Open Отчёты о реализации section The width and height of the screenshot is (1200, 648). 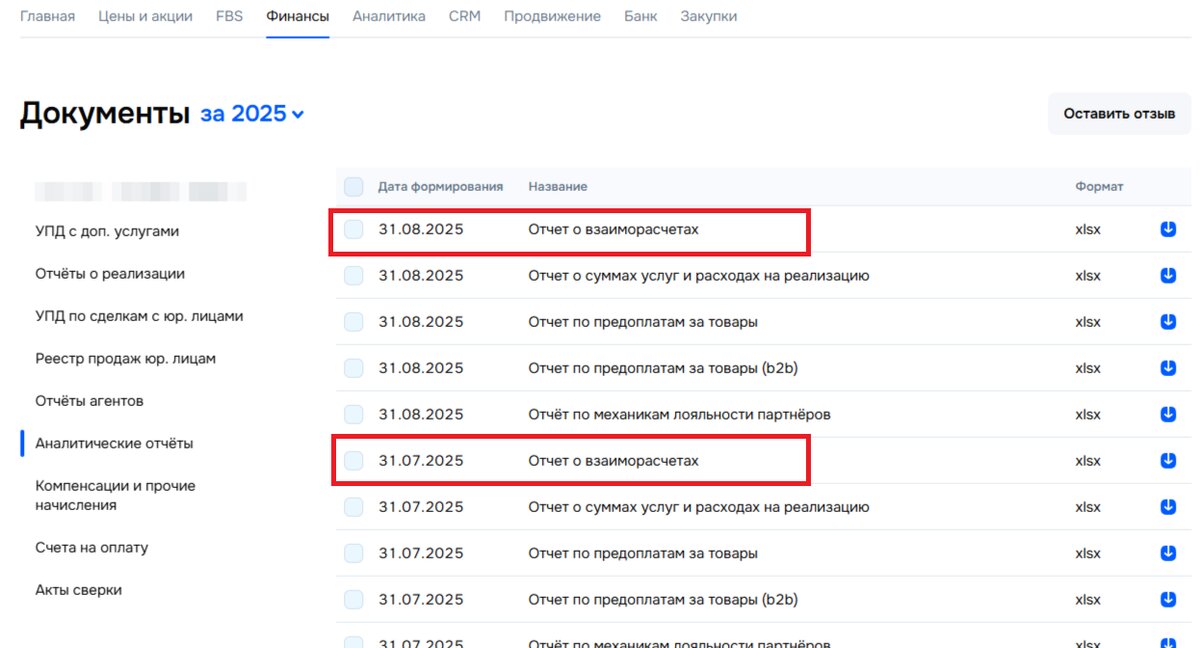pyautogui.click(x=110, y=273)
